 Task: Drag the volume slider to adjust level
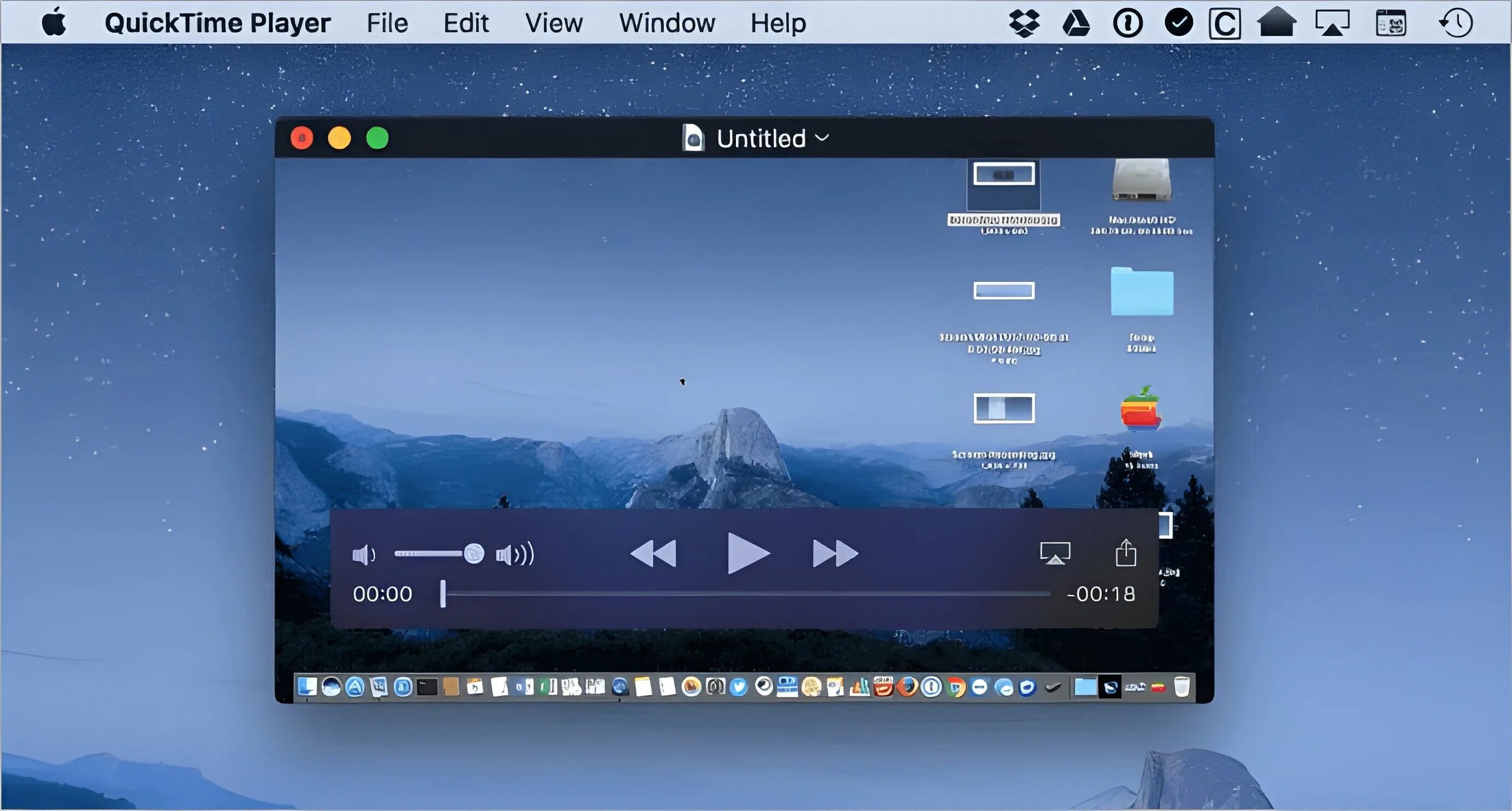pos(472,553)
